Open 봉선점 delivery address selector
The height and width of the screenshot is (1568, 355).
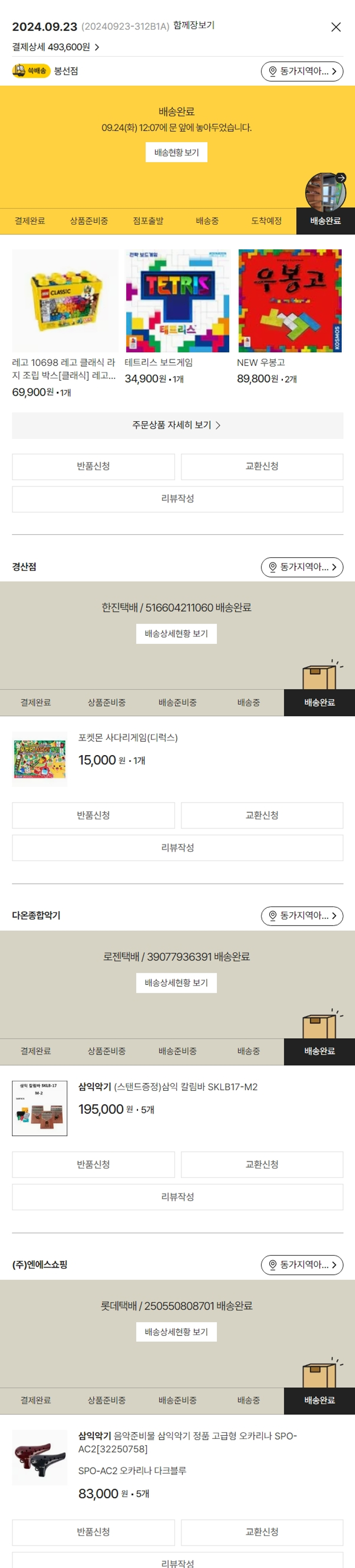coord(302,71)
